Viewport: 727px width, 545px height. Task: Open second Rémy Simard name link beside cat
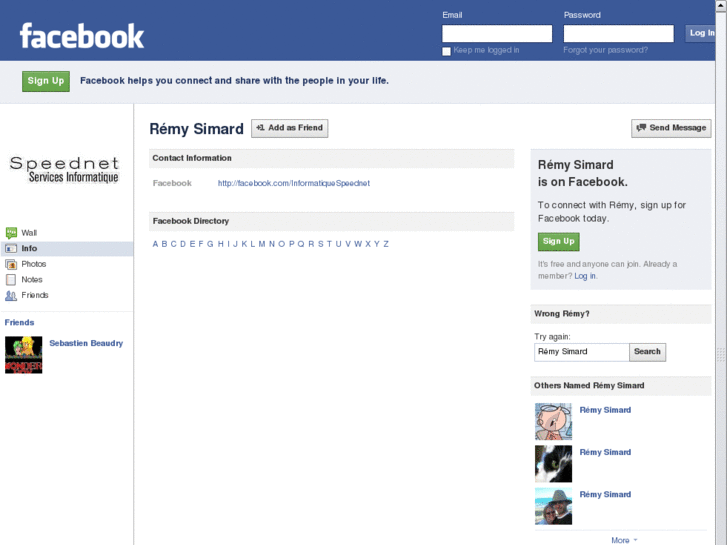coord(606,452)
